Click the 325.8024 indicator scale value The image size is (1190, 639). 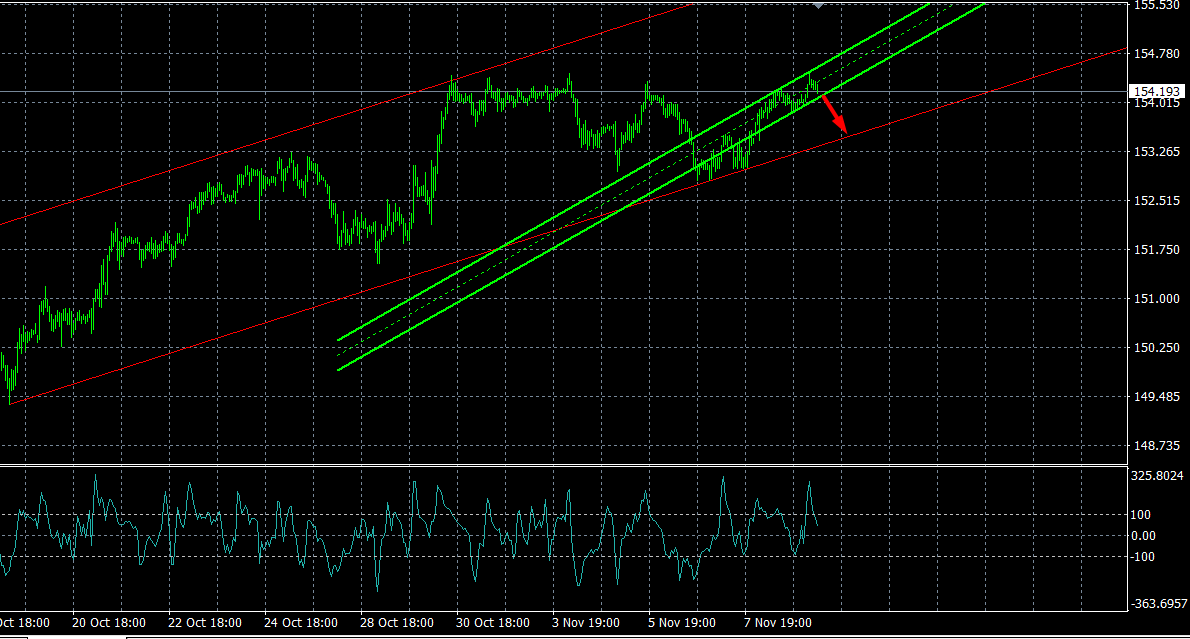click(1156, 475)
